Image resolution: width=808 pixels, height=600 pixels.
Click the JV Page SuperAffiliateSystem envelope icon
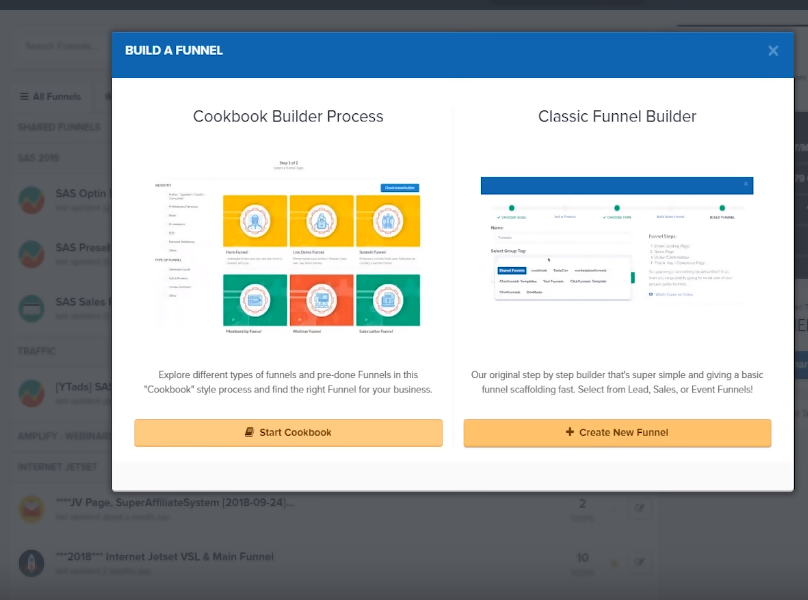pyautogui.click(x=31, y=509)
